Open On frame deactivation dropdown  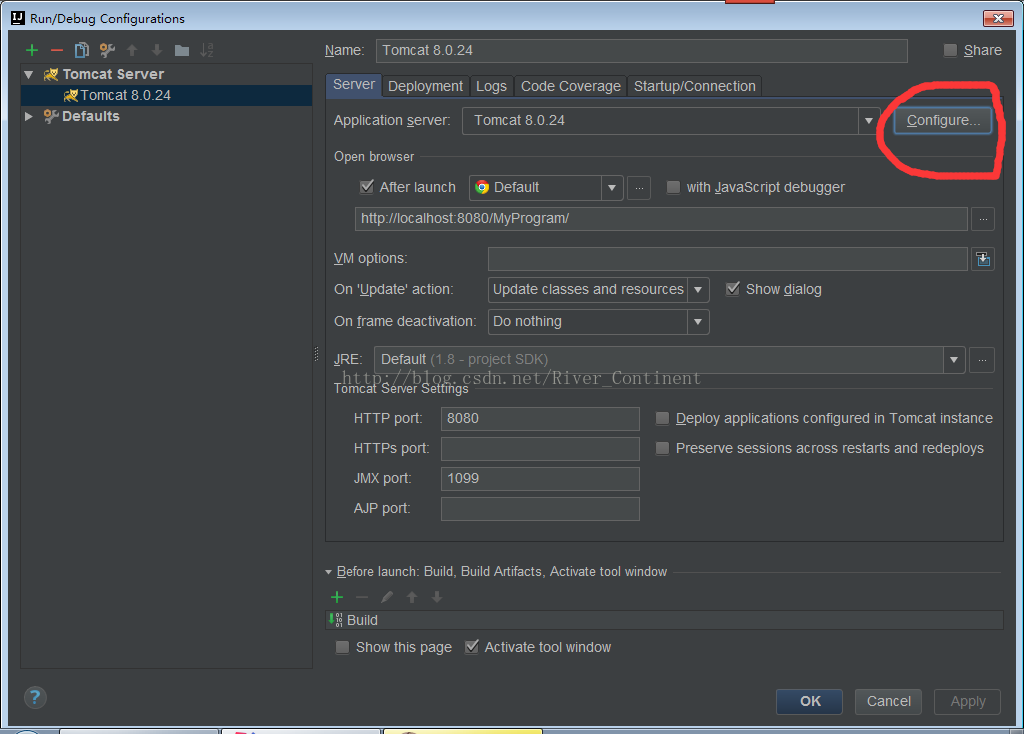pyautogui.click(x=698, y=322)
